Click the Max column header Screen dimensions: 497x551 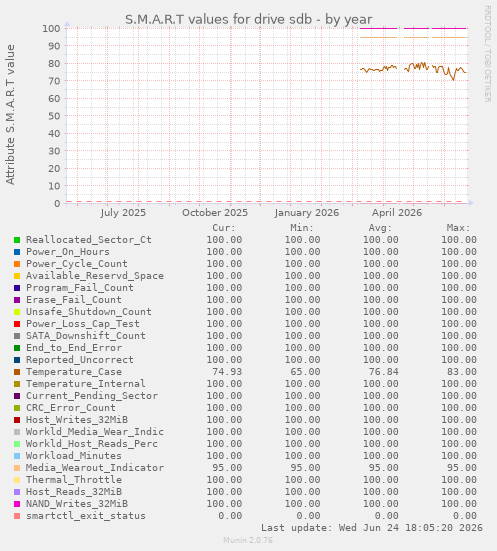click(x=458, y=228)
